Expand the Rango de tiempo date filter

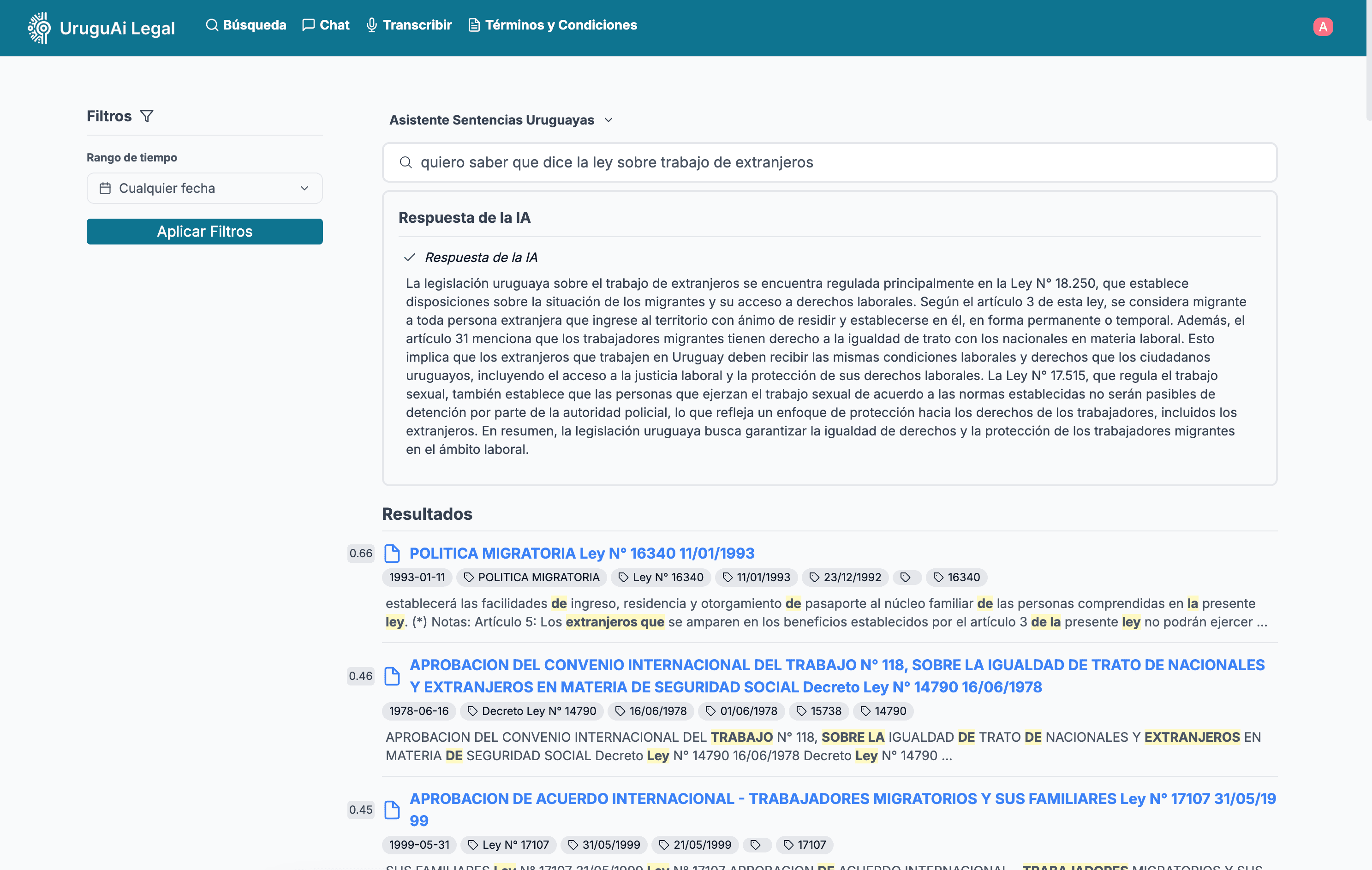pyautogui.click(x=205, y=188)
